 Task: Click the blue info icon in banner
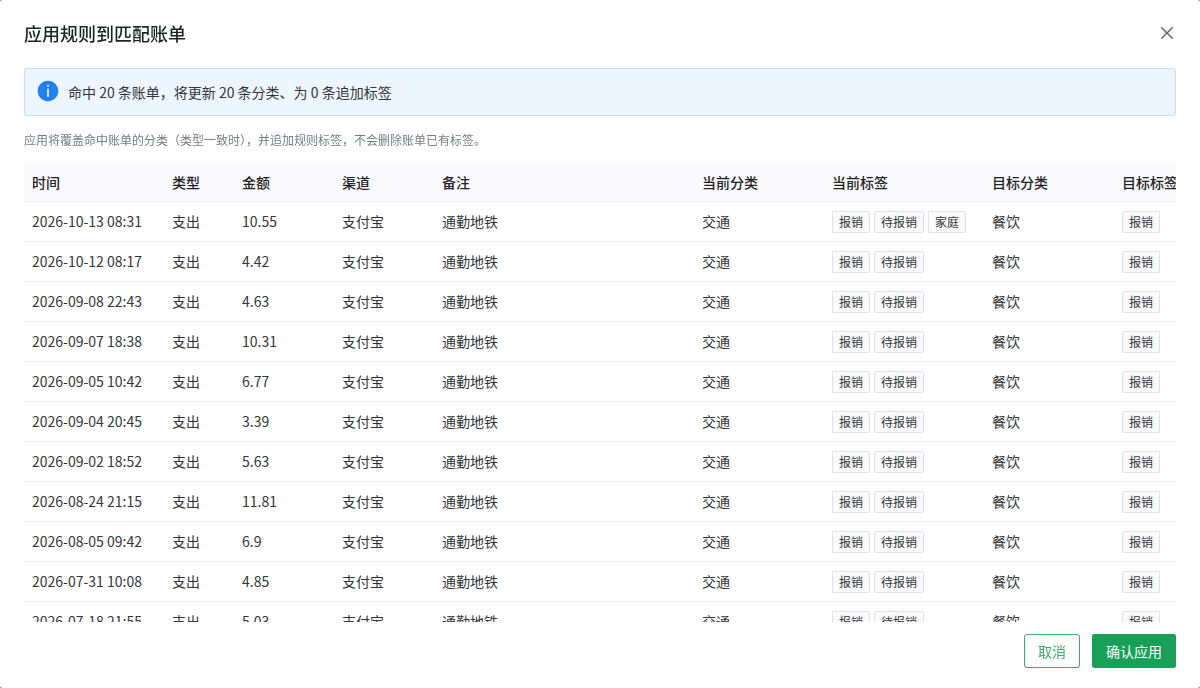click(x=48, y=91)
